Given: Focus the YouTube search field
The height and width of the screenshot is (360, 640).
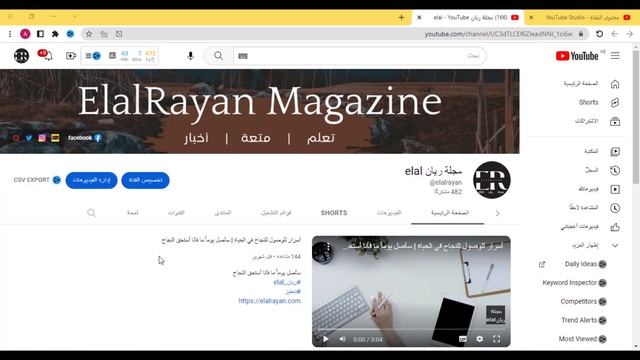Looking at the screenshot, I should tap(359, 56).
